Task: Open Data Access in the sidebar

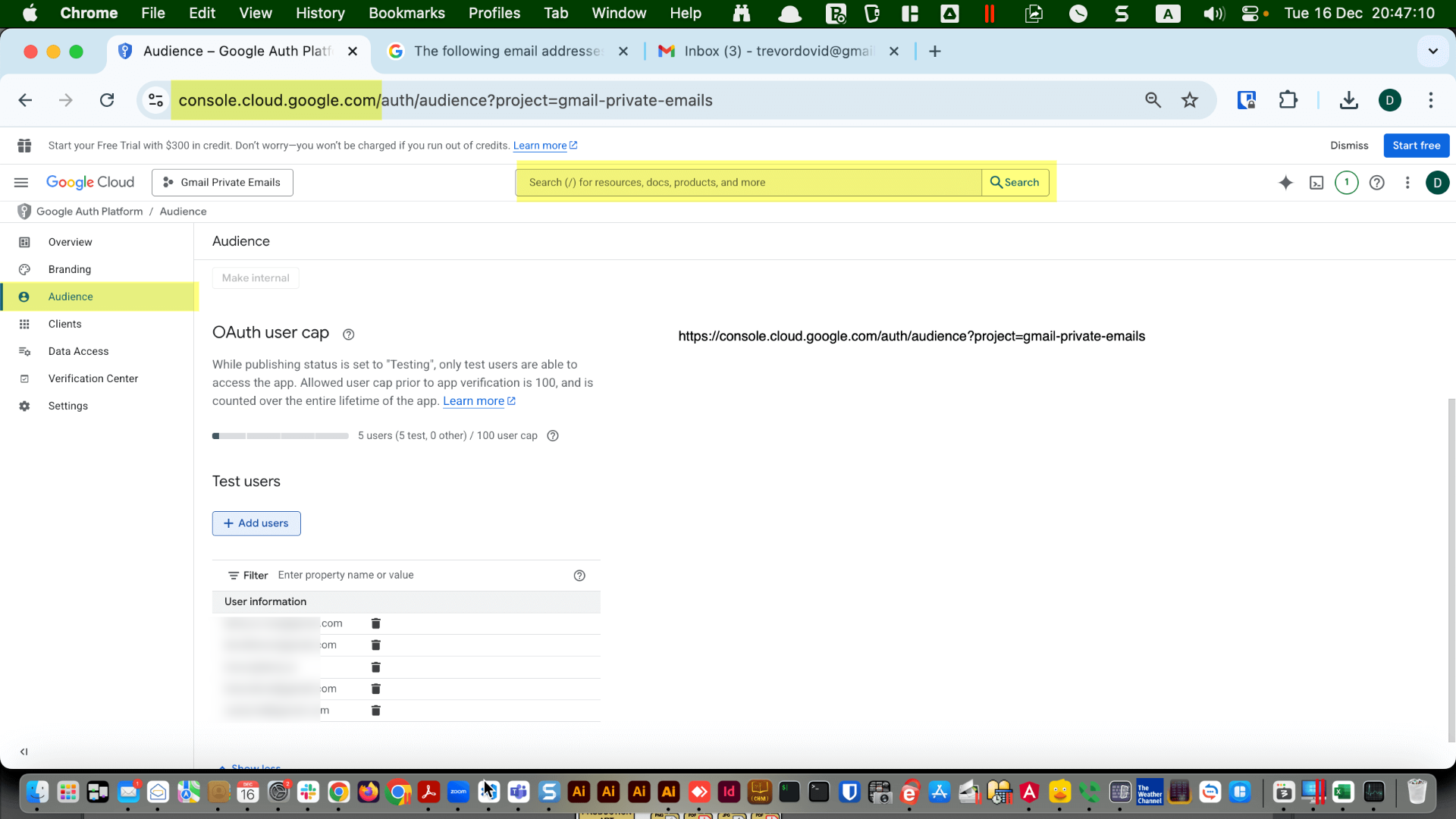Action: tap(79, 351)
